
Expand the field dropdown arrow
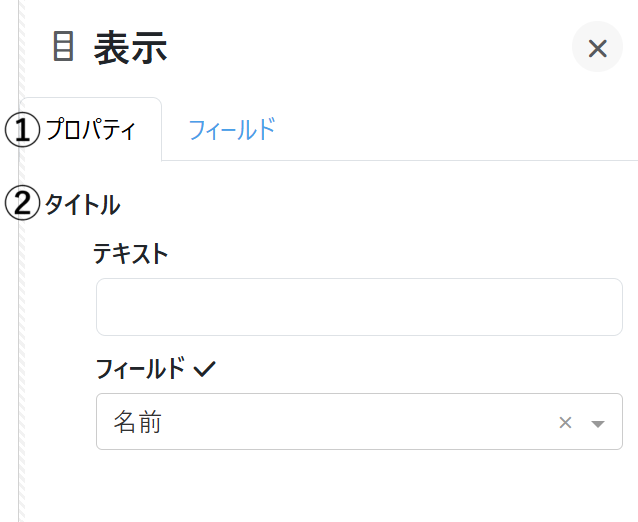click(598, 423)
